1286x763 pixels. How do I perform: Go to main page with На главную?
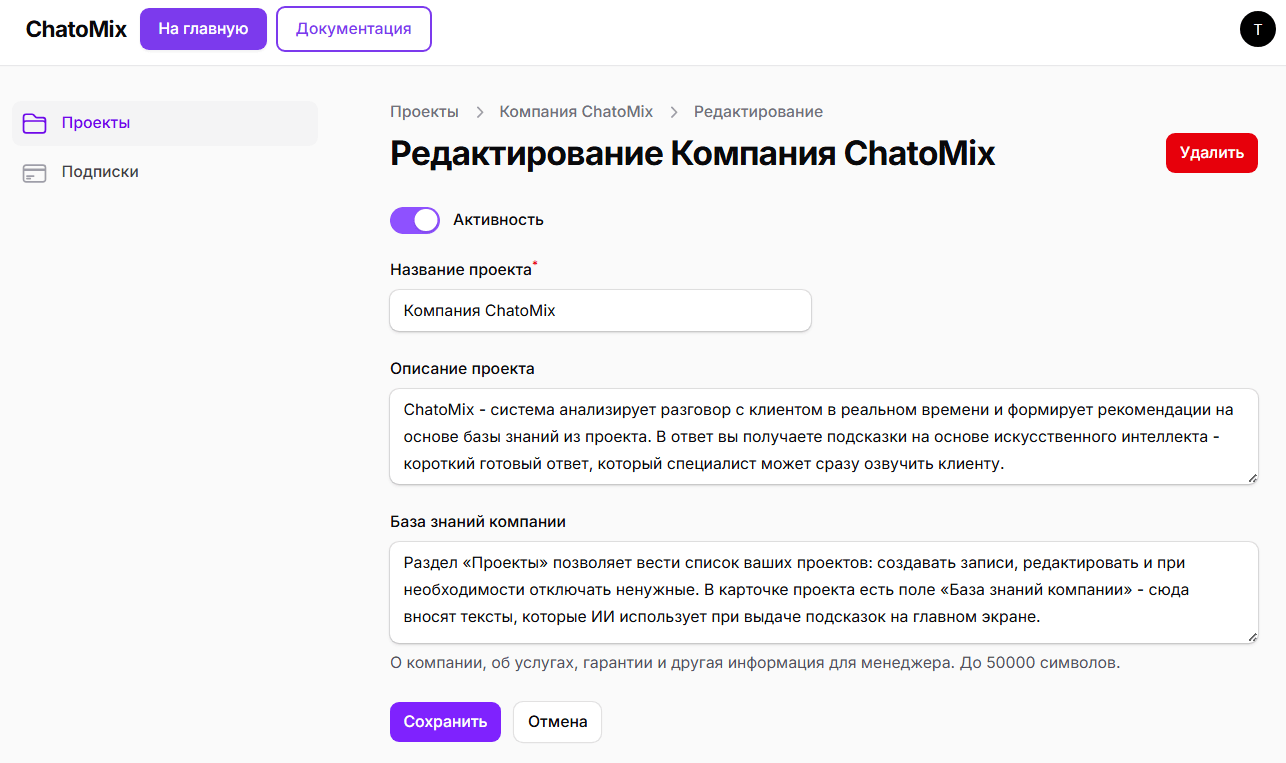click(x=203, y=28)
